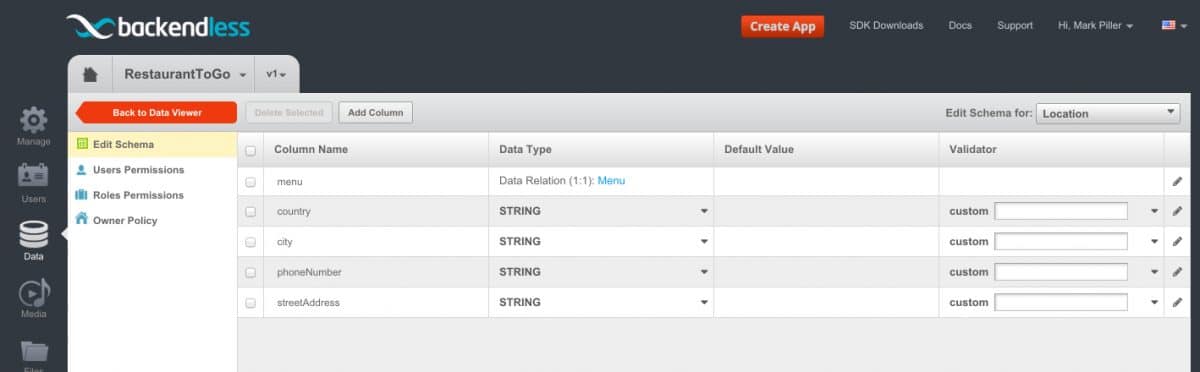This screenshot has height=372, width=1200.
Task: Click the Default Value header
Action: click(759, 149)
